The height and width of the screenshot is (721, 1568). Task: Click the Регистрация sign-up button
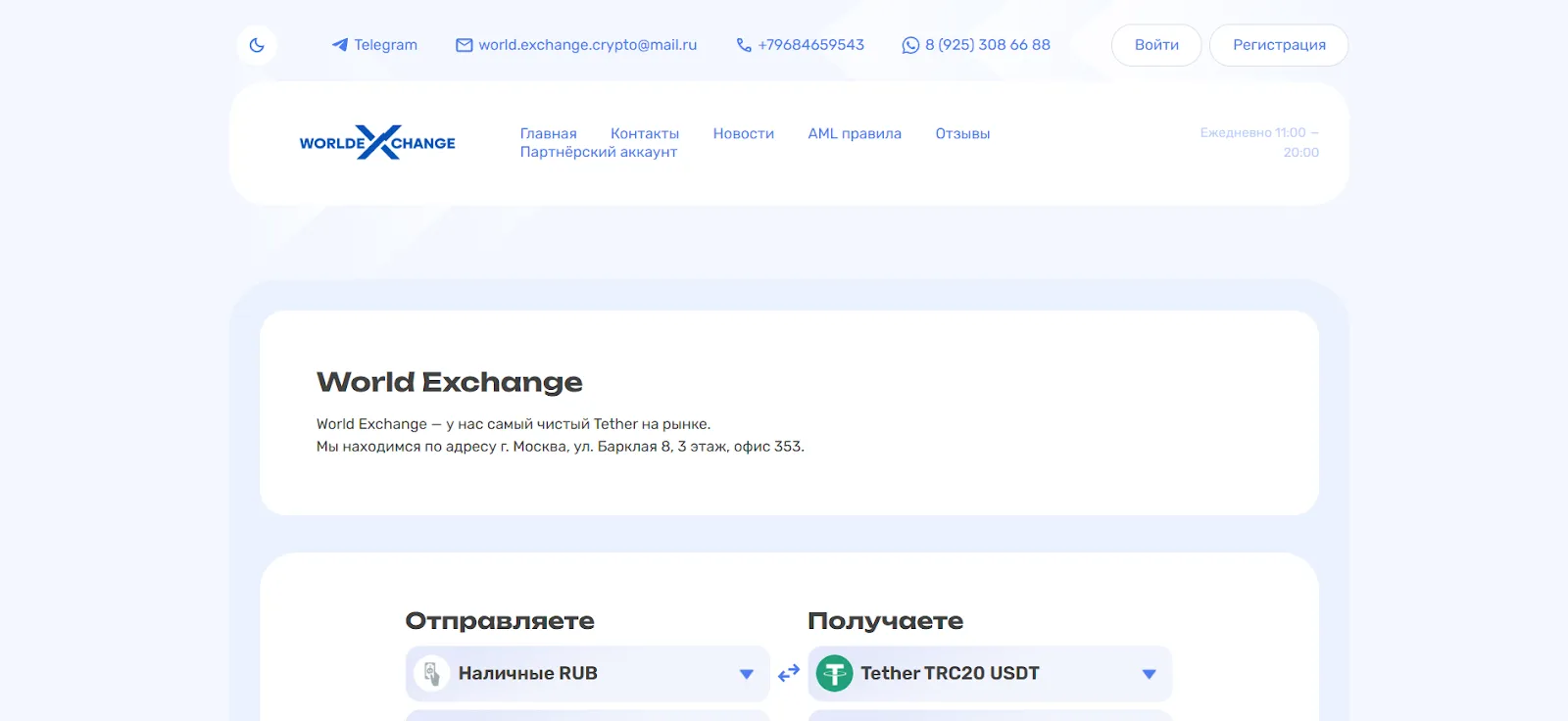click(1279, 45)
